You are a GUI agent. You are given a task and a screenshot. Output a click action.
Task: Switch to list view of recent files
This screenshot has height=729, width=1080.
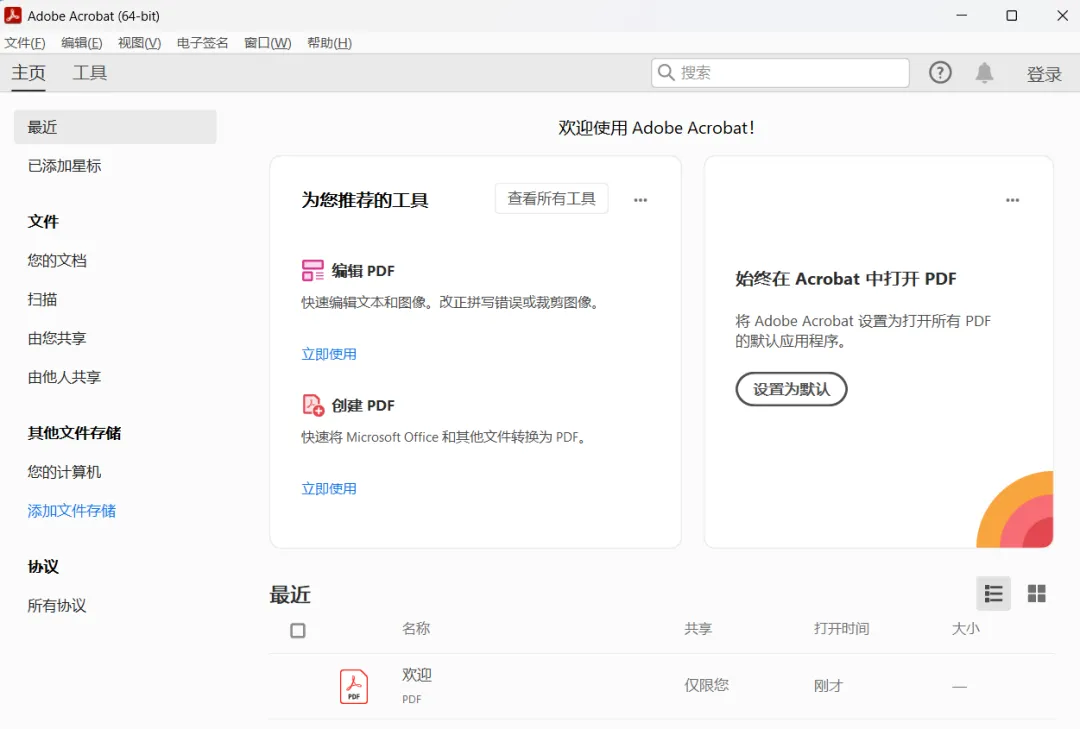(x=993, y=593)
